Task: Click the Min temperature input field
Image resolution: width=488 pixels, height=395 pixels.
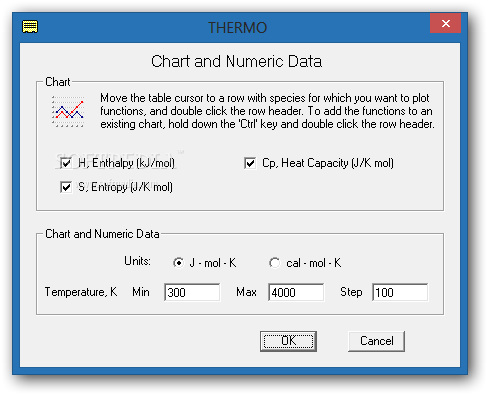Action: (x=192, y=292)
